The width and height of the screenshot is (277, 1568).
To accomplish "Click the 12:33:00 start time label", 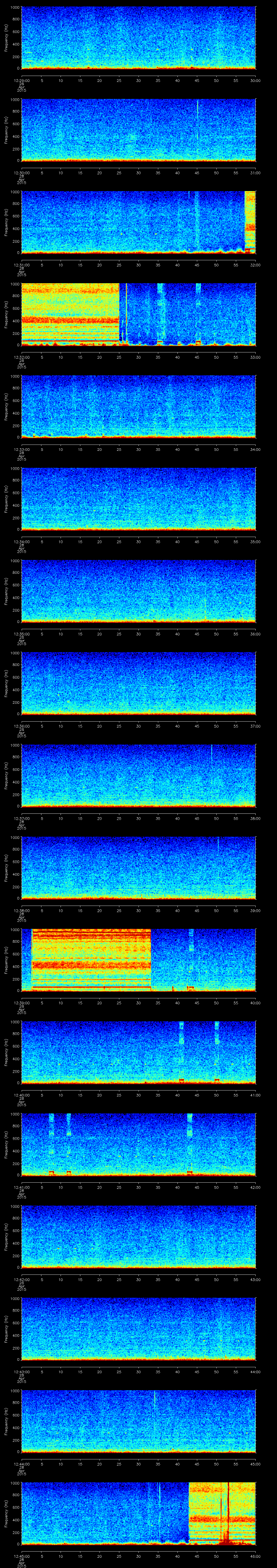I will coord(21,449).
